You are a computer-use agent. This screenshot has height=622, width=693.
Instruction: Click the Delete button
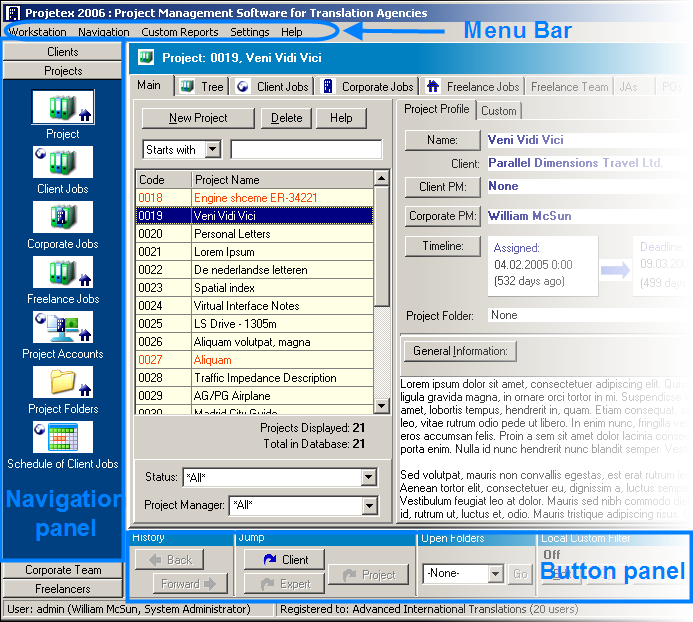(x=286, y=118)
